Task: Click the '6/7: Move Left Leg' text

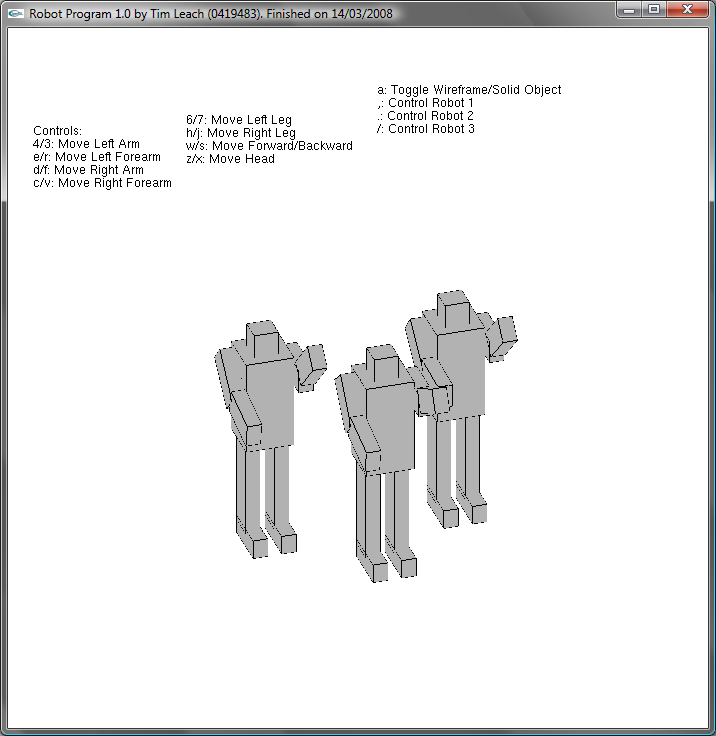Action: coord(239,120)
